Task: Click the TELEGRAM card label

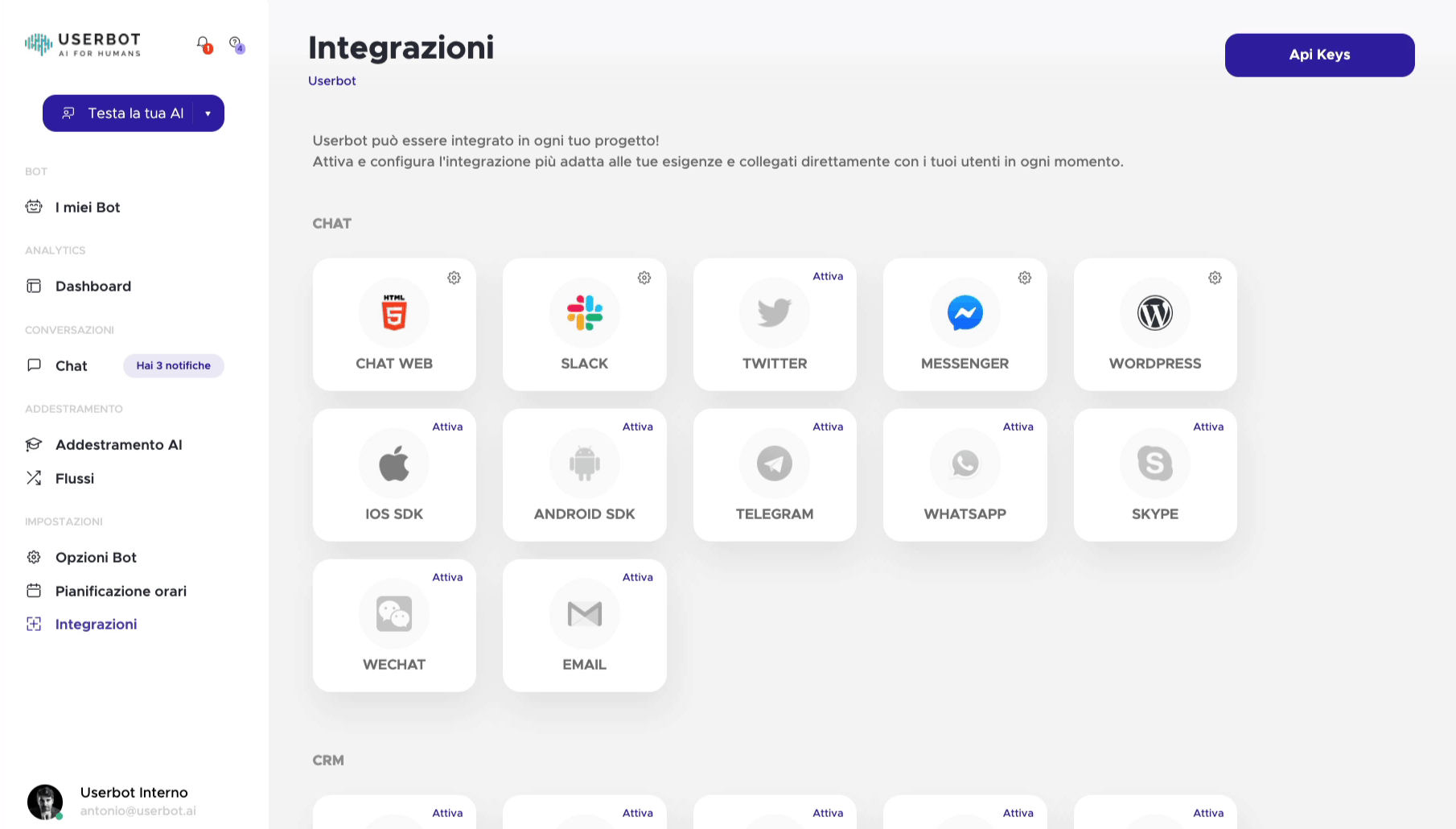Action: click(775, 513)
